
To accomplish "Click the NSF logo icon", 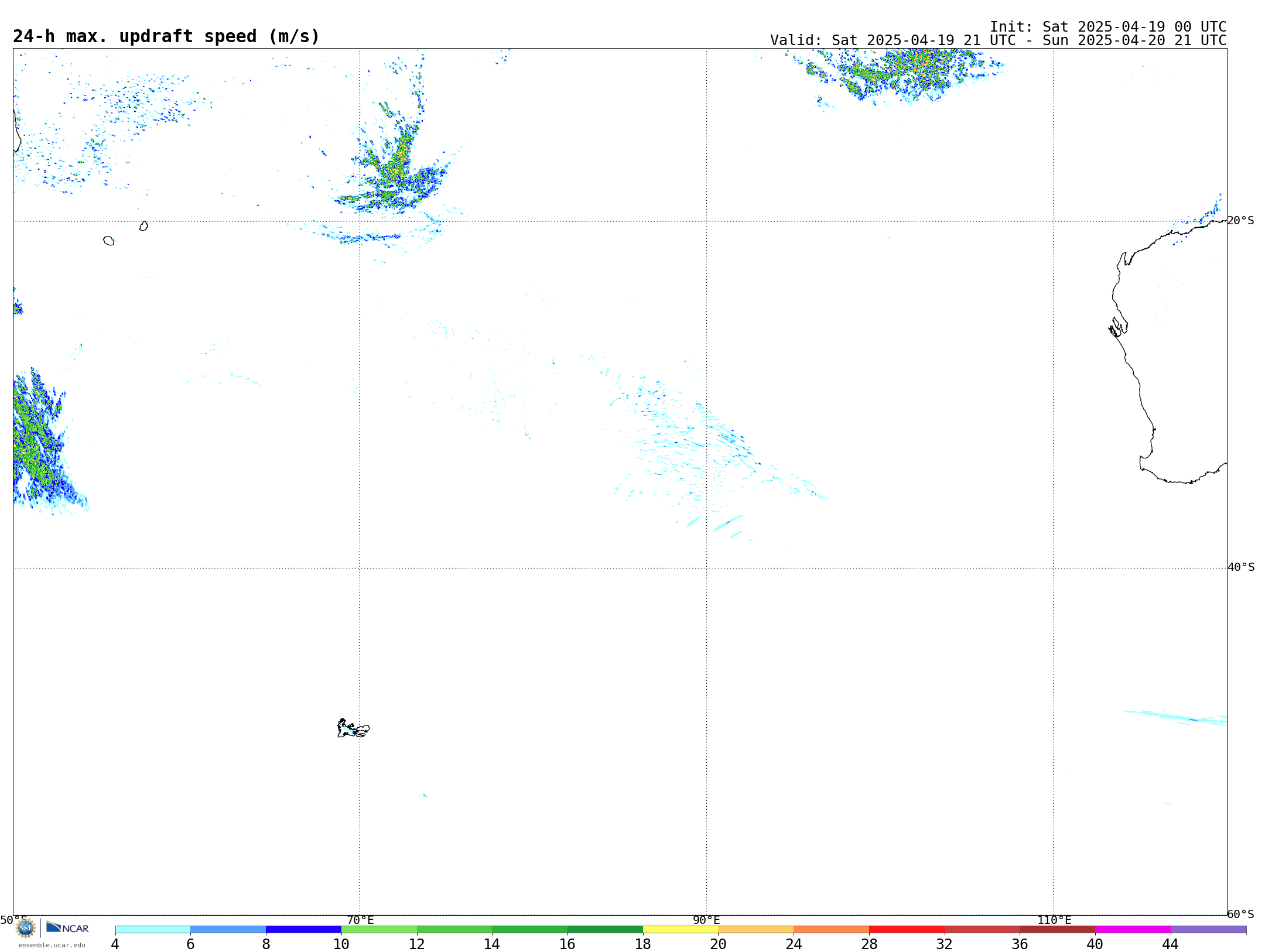I will [26, 928].
